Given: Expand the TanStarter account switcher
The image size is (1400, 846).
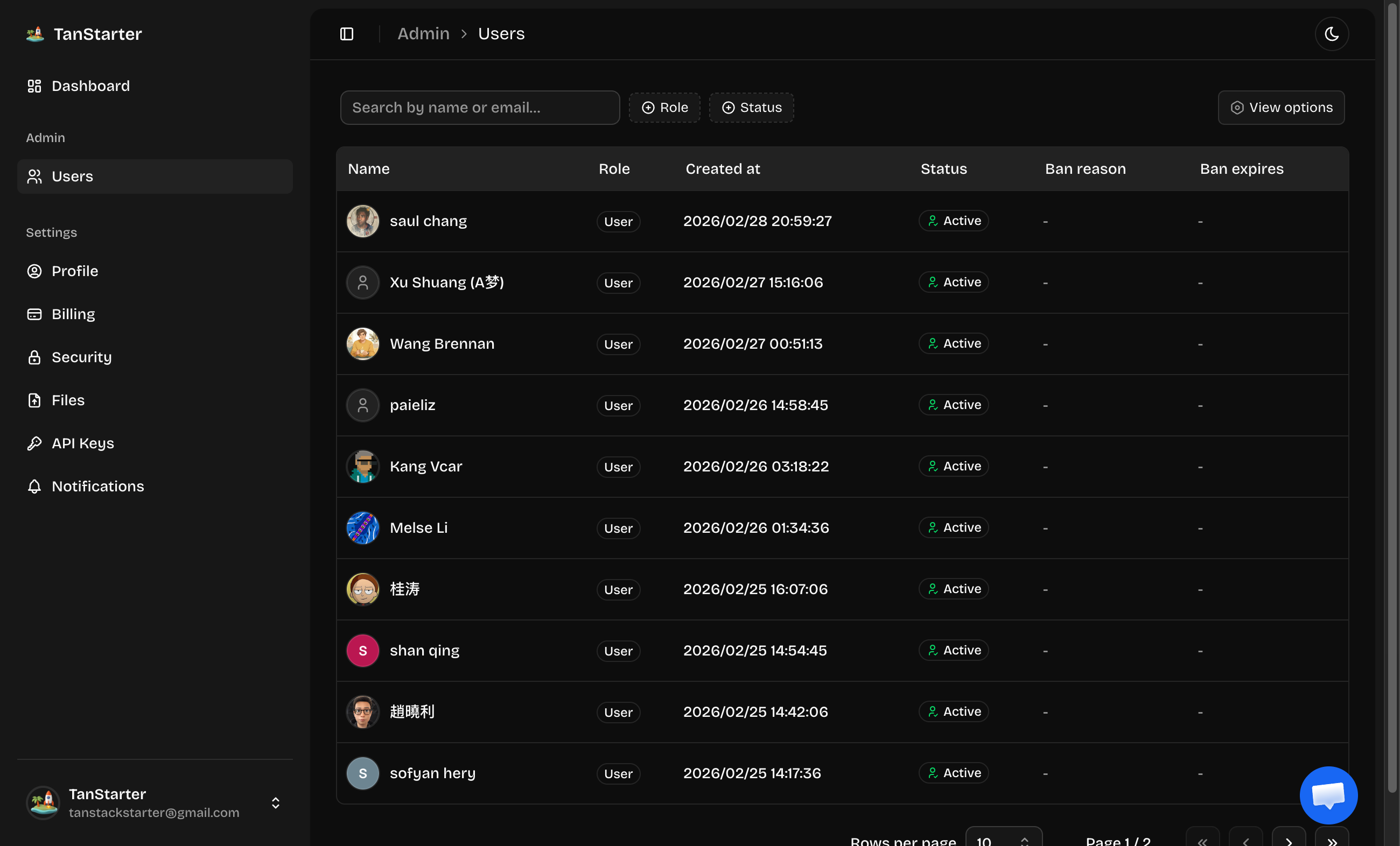Looking at the screenshot, I should point(276,802).
